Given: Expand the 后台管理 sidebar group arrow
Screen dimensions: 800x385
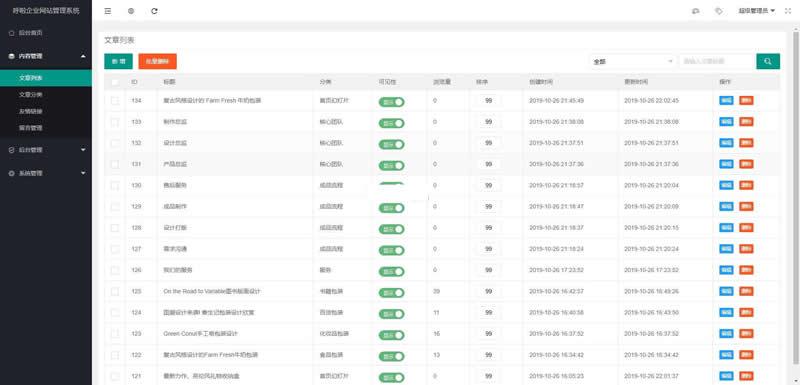Looking at the screenshot, I should 83,150.
